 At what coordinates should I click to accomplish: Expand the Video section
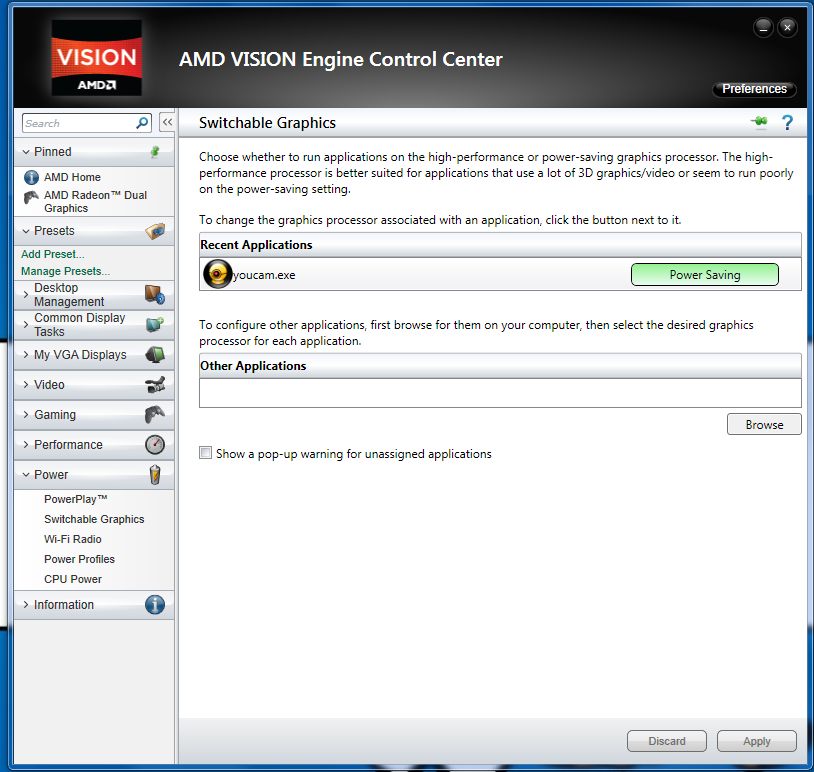(x=26, y=385)
